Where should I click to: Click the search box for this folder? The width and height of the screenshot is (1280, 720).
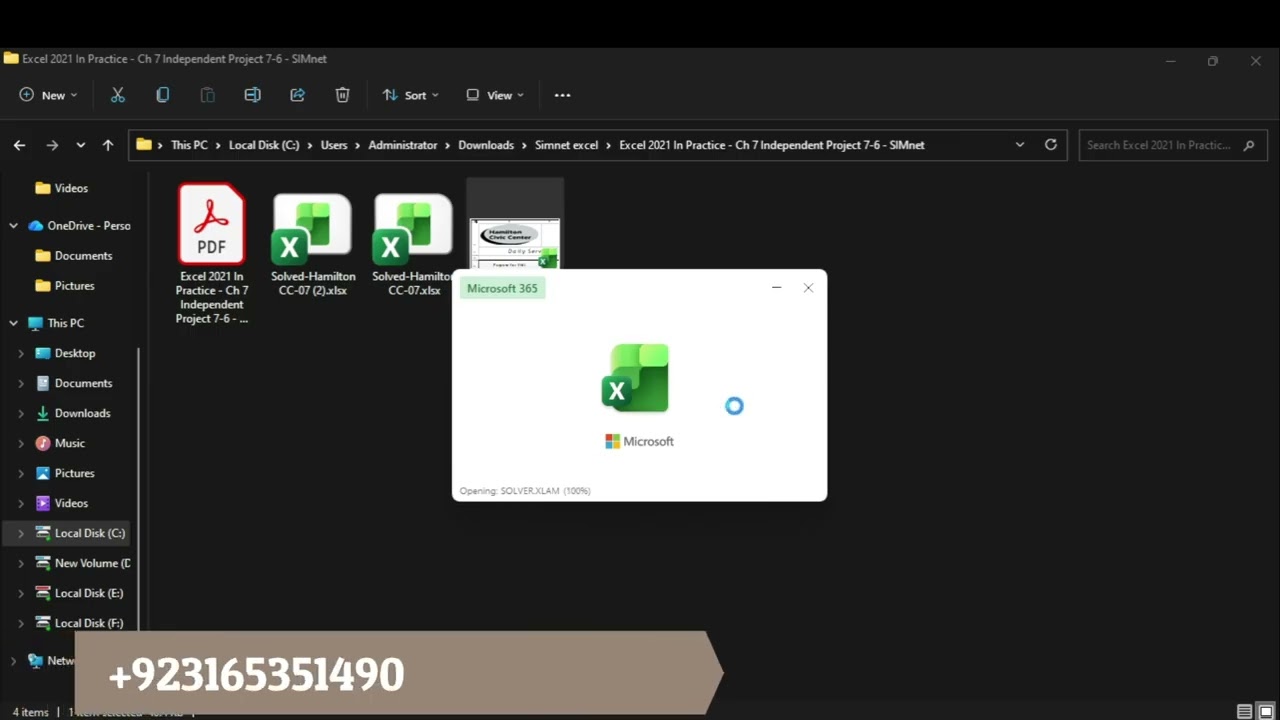pyautogui.click(x=1173, y=145)
